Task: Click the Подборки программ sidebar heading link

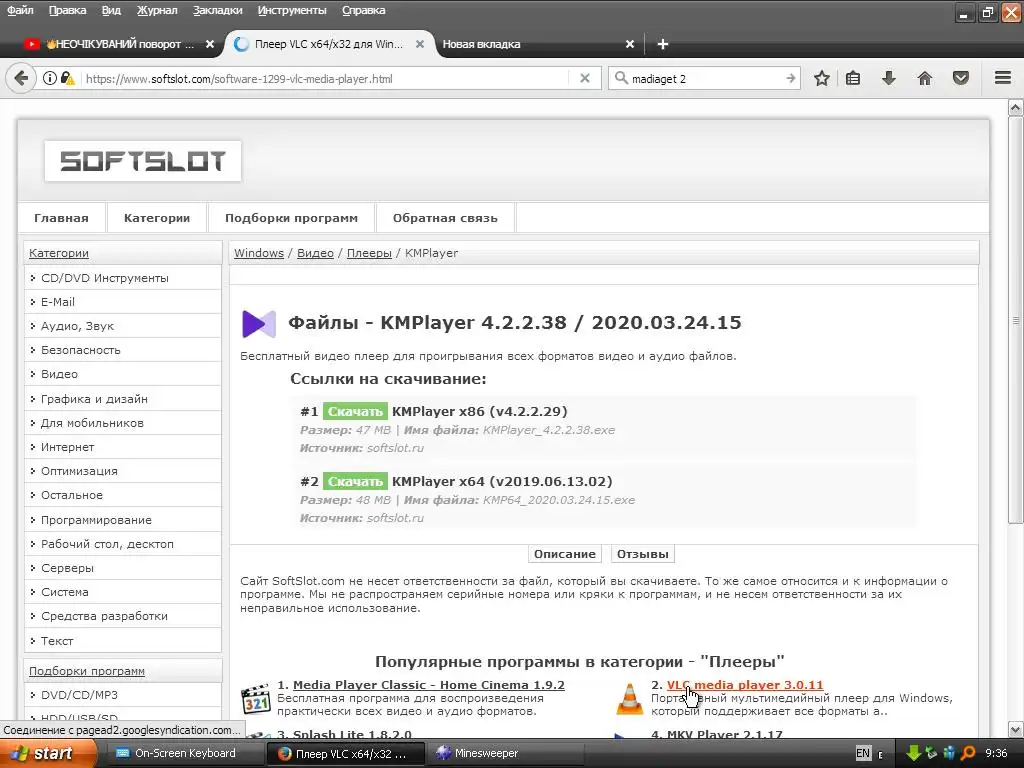Action: tap(87, 671)
